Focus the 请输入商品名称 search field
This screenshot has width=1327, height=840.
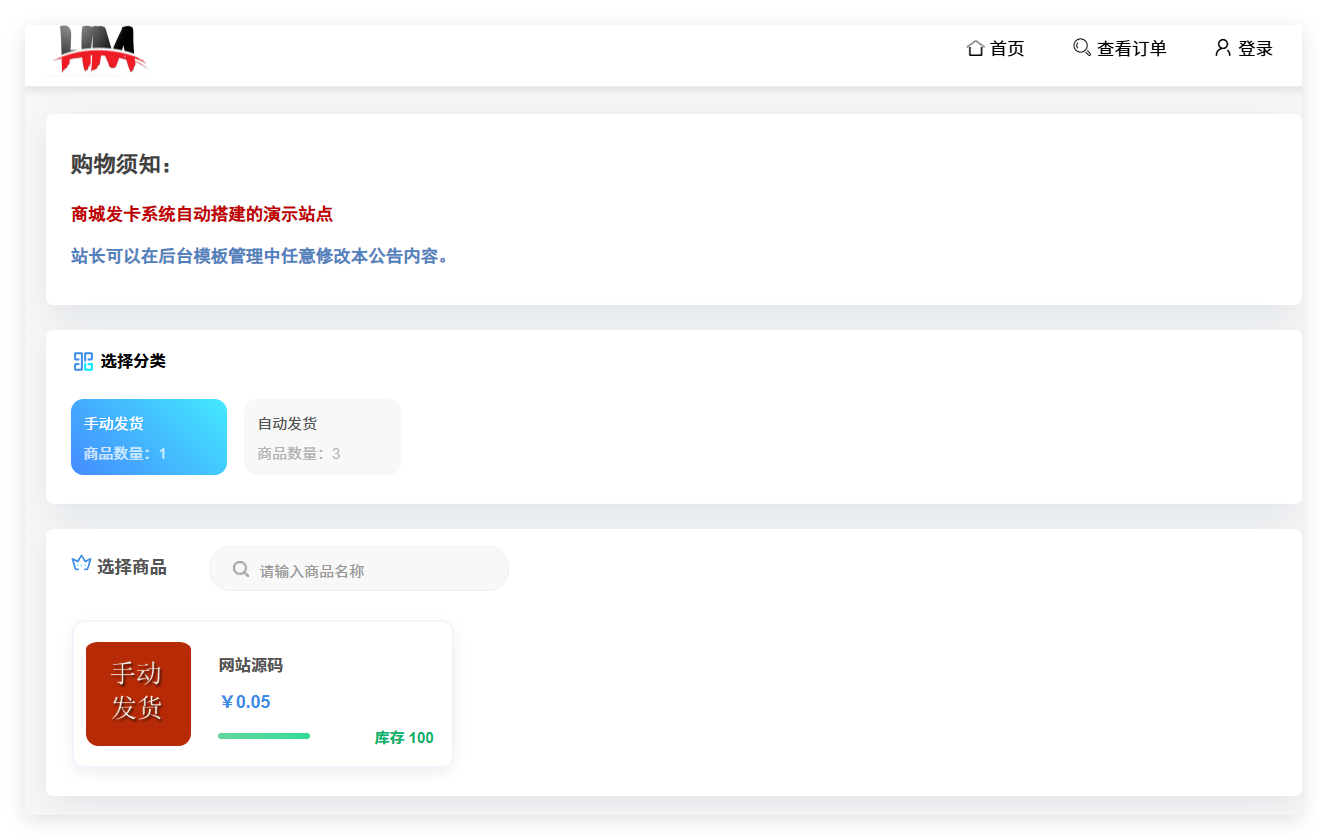[x=375, y=570]
